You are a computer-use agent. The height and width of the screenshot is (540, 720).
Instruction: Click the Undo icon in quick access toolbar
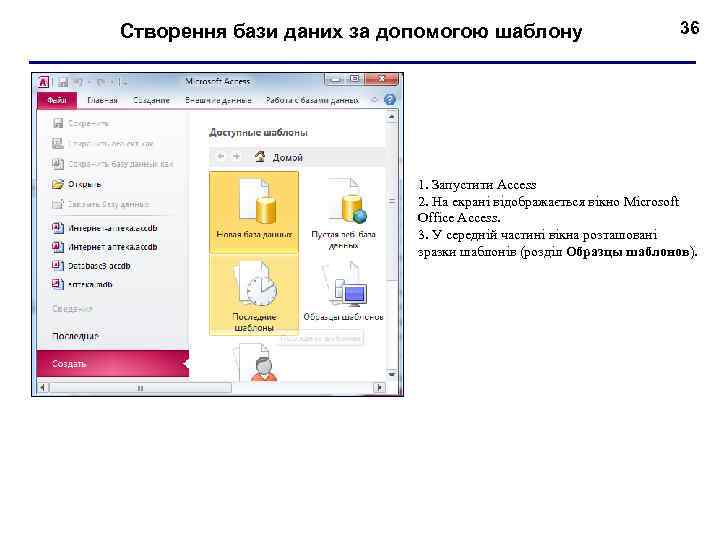coord(79,83)
